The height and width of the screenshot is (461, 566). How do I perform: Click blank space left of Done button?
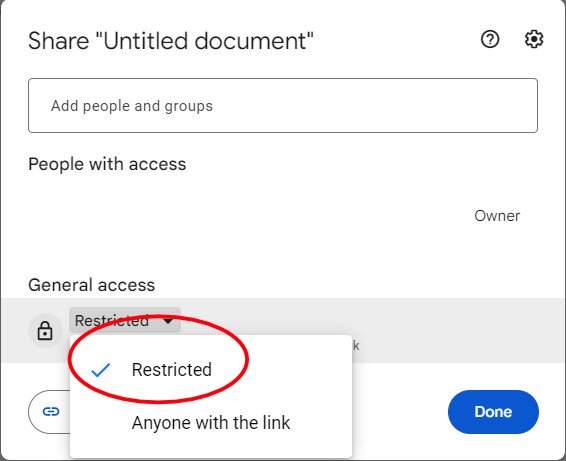point(399,412)
